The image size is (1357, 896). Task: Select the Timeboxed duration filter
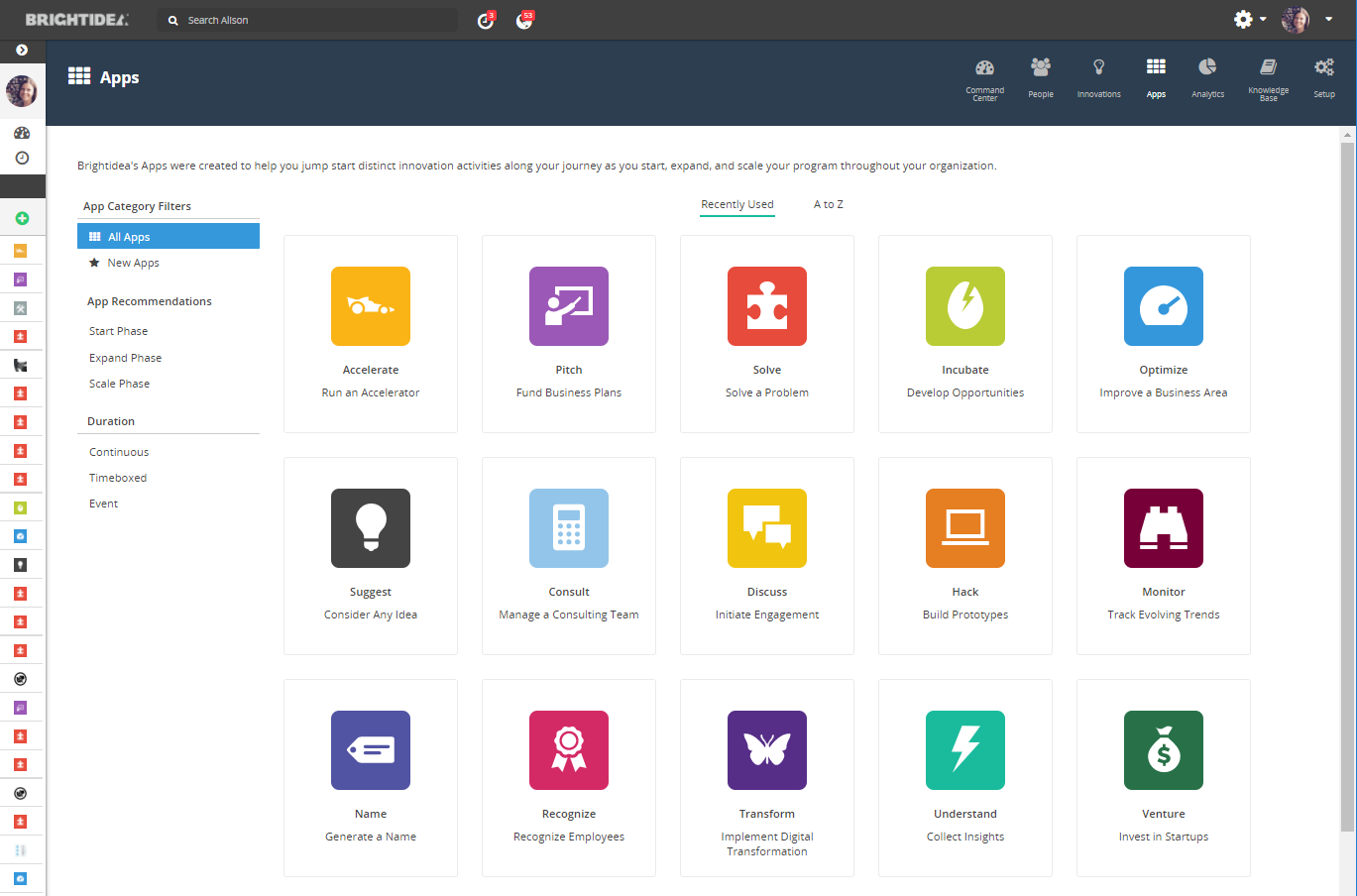118,477
